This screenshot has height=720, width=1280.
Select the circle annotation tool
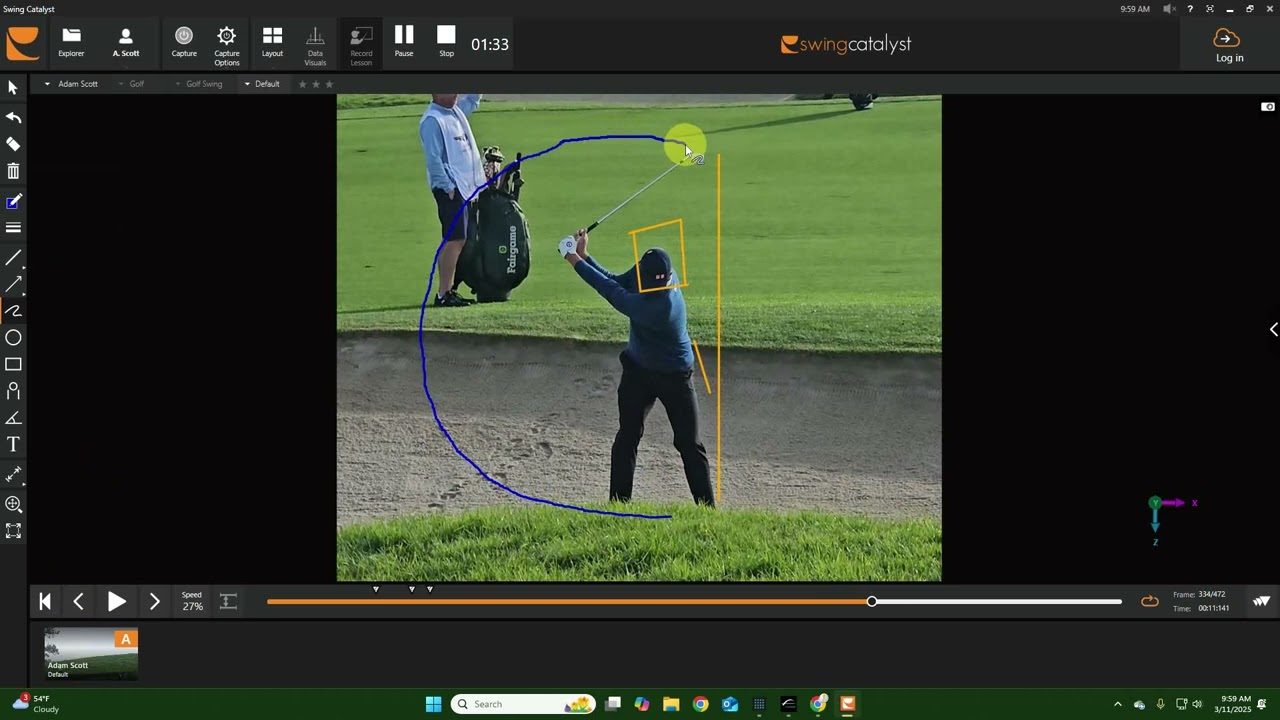13,339
